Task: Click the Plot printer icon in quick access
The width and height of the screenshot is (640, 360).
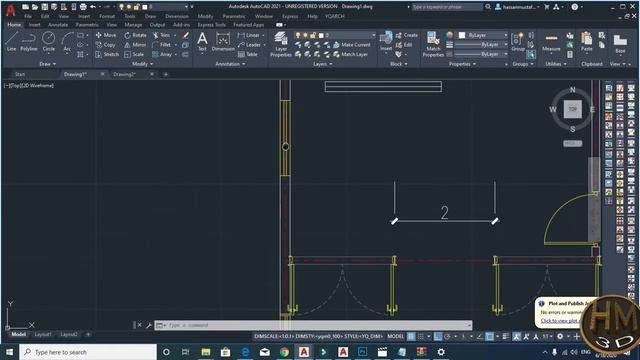Action: pos(83,7)
